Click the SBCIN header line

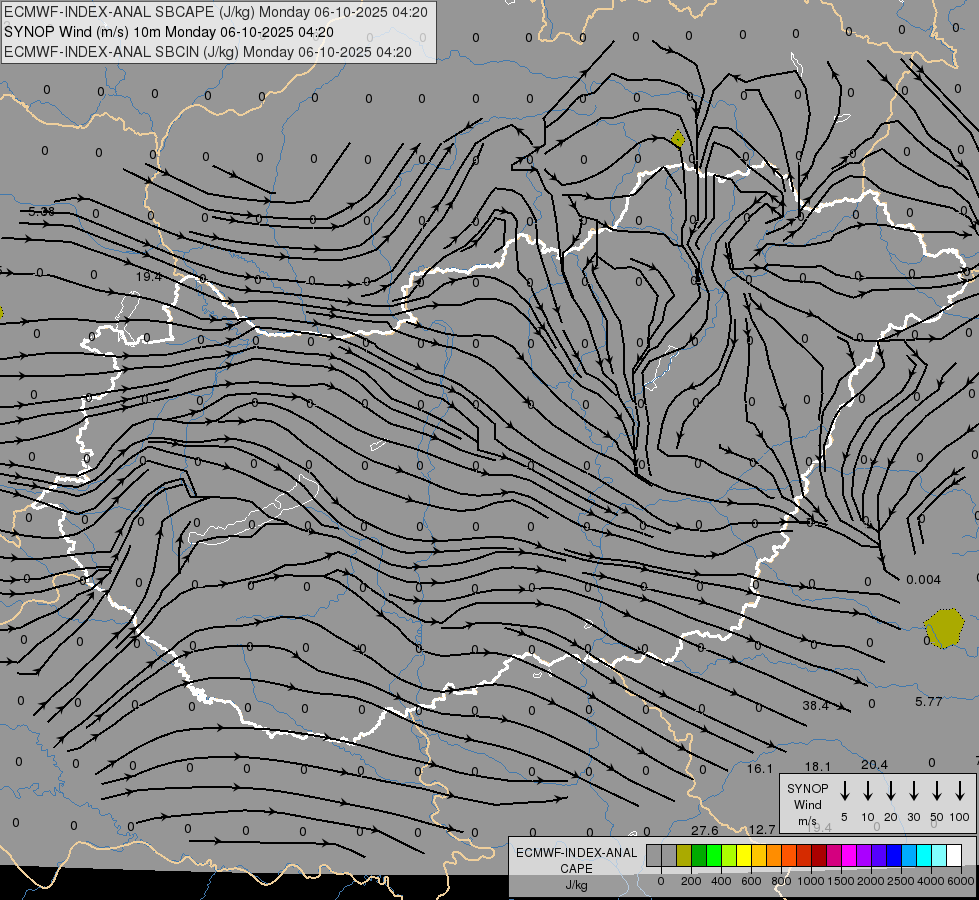coord(208,52)
